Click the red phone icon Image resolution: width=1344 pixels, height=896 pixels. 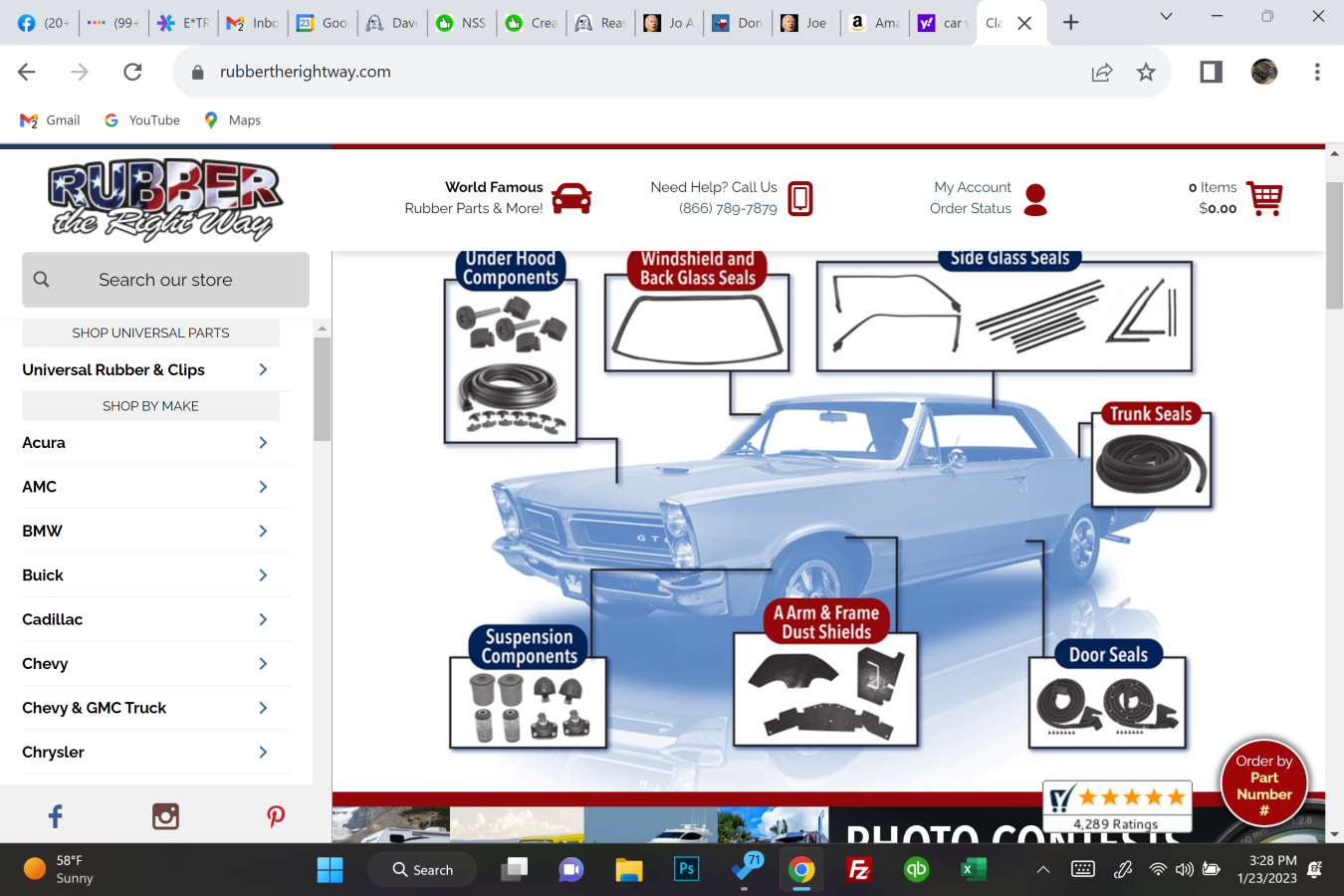(x=800, y=198)
